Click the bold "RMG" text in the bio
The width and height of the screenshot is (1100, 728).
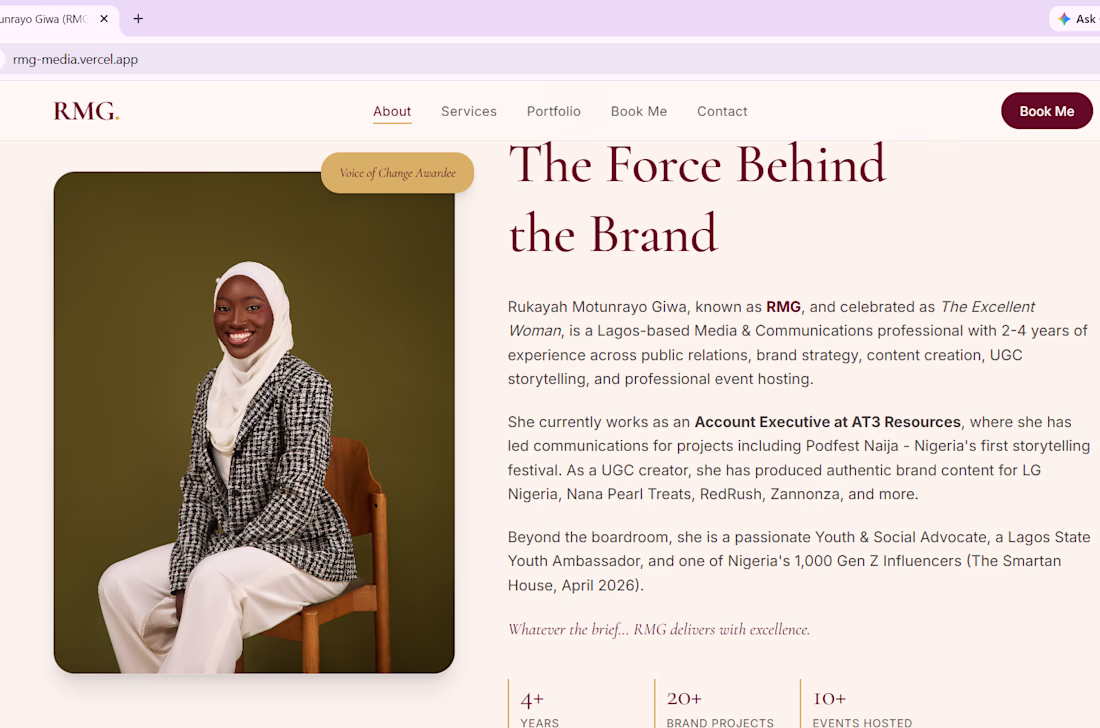(x=783, y=306)
